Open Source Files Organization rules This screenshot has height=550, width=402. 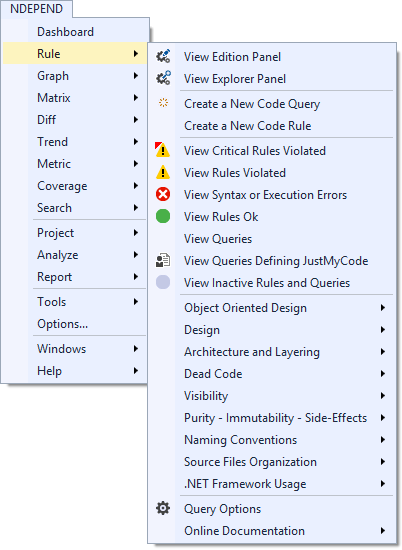[x=250, y=462]
